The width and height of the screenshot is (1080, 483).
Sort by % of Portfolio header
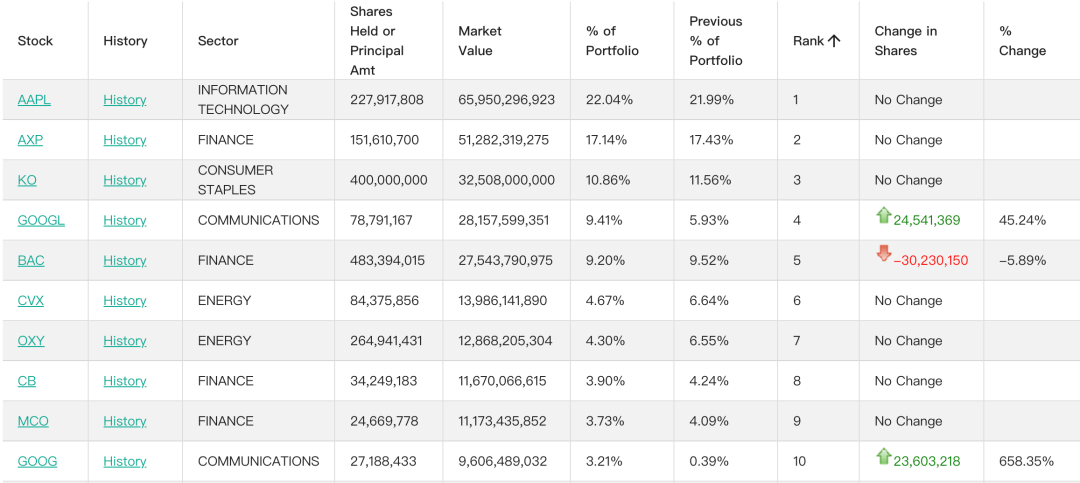coord(612,41)
